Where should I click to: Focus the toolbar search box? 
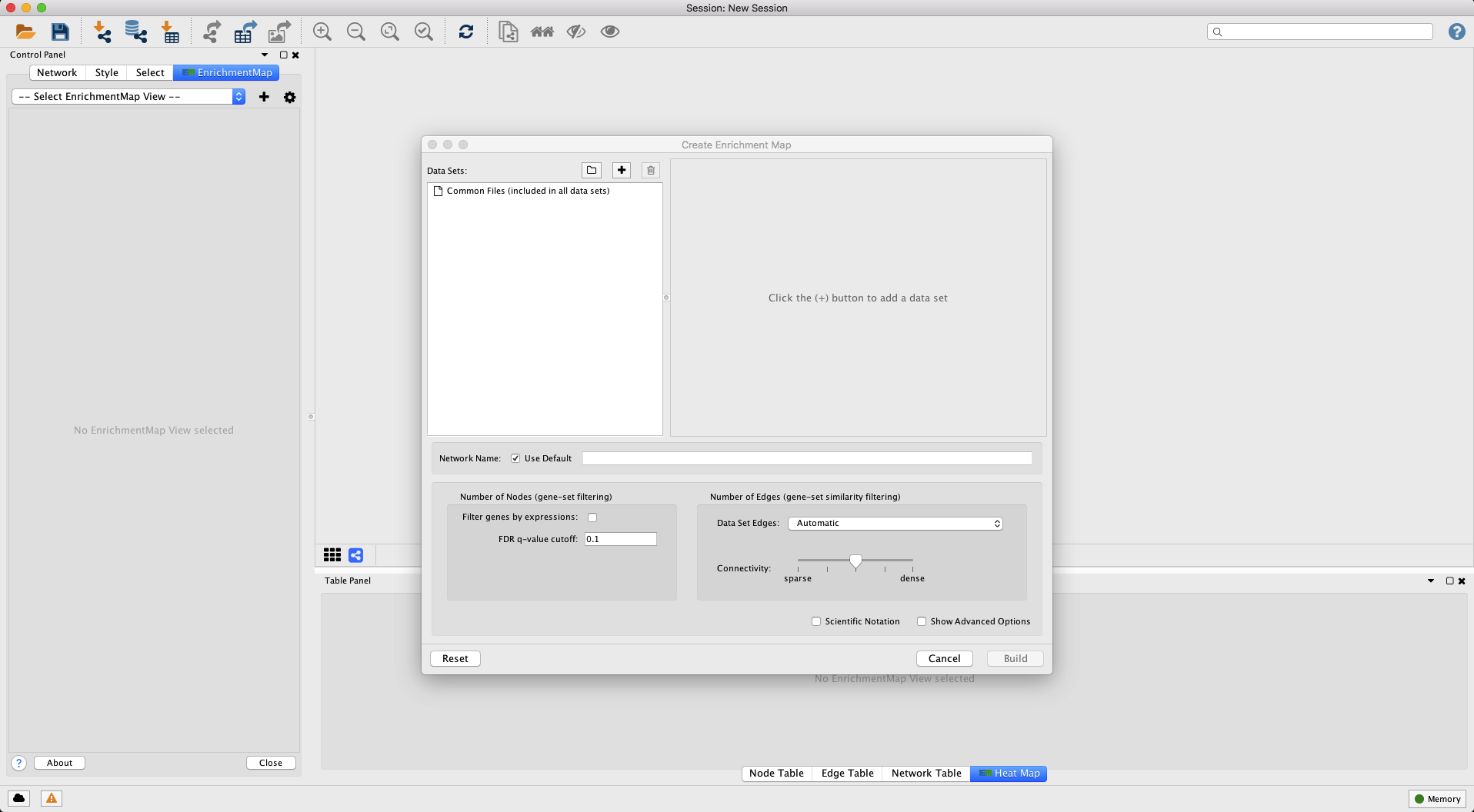pyautogui.click(x=1320, y=32)
